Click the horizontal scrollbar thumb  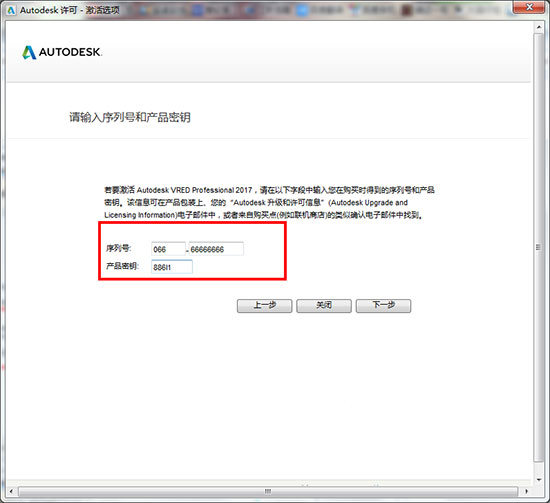coord(268,491)
